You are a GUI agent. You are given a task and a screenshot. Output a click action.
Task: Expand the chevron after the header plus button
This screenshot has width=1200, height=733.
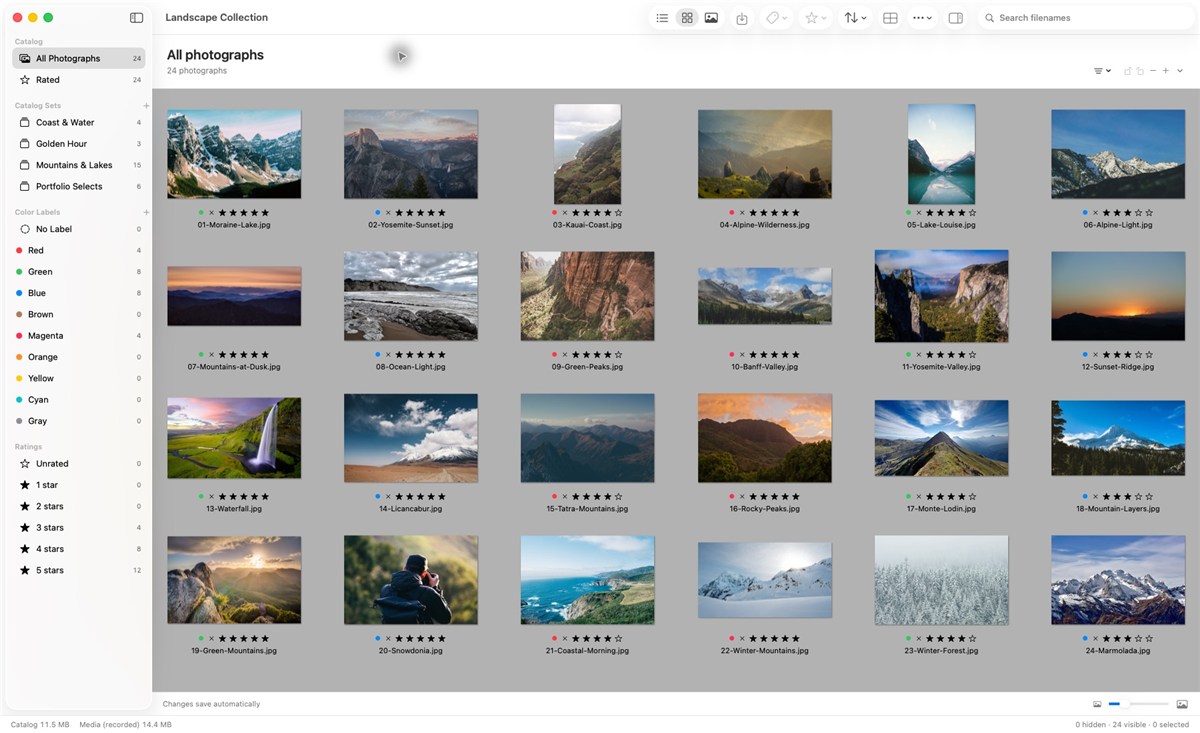1180,71
